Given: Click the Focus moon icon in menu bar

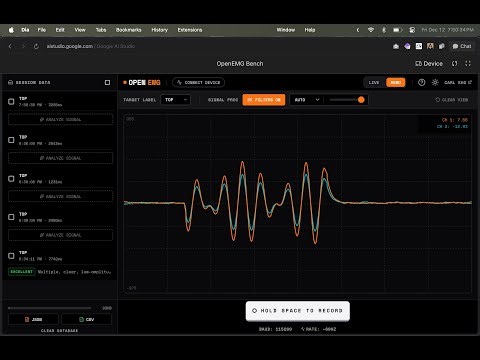Looking at the screenshot, I should [x=358, y=30].
